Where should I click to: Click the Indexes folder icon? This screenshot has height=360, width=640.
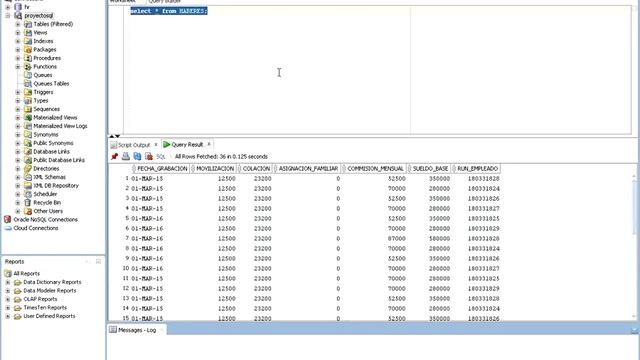(28, 41)
